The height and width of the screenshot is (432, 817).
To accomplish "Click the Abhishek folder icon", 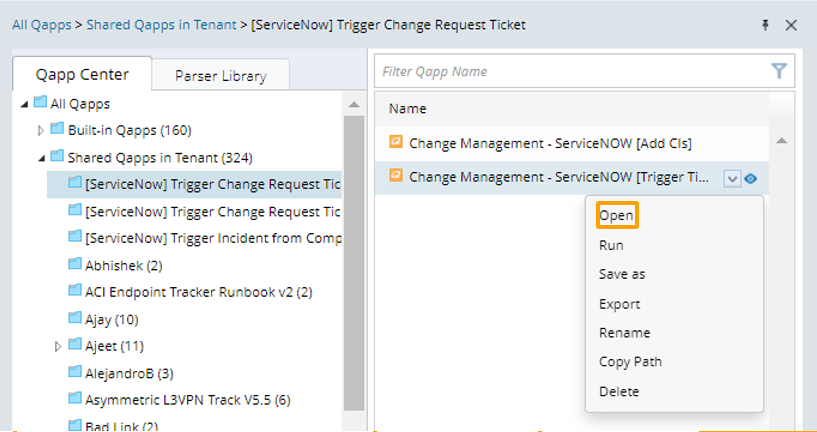I will tap(74, 264).
